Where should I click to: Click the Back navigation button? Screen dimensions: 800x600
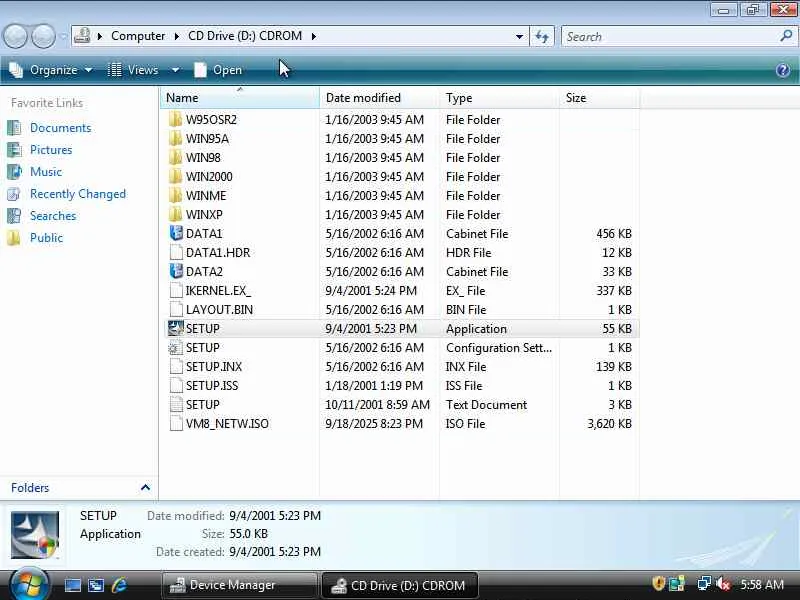15,37
